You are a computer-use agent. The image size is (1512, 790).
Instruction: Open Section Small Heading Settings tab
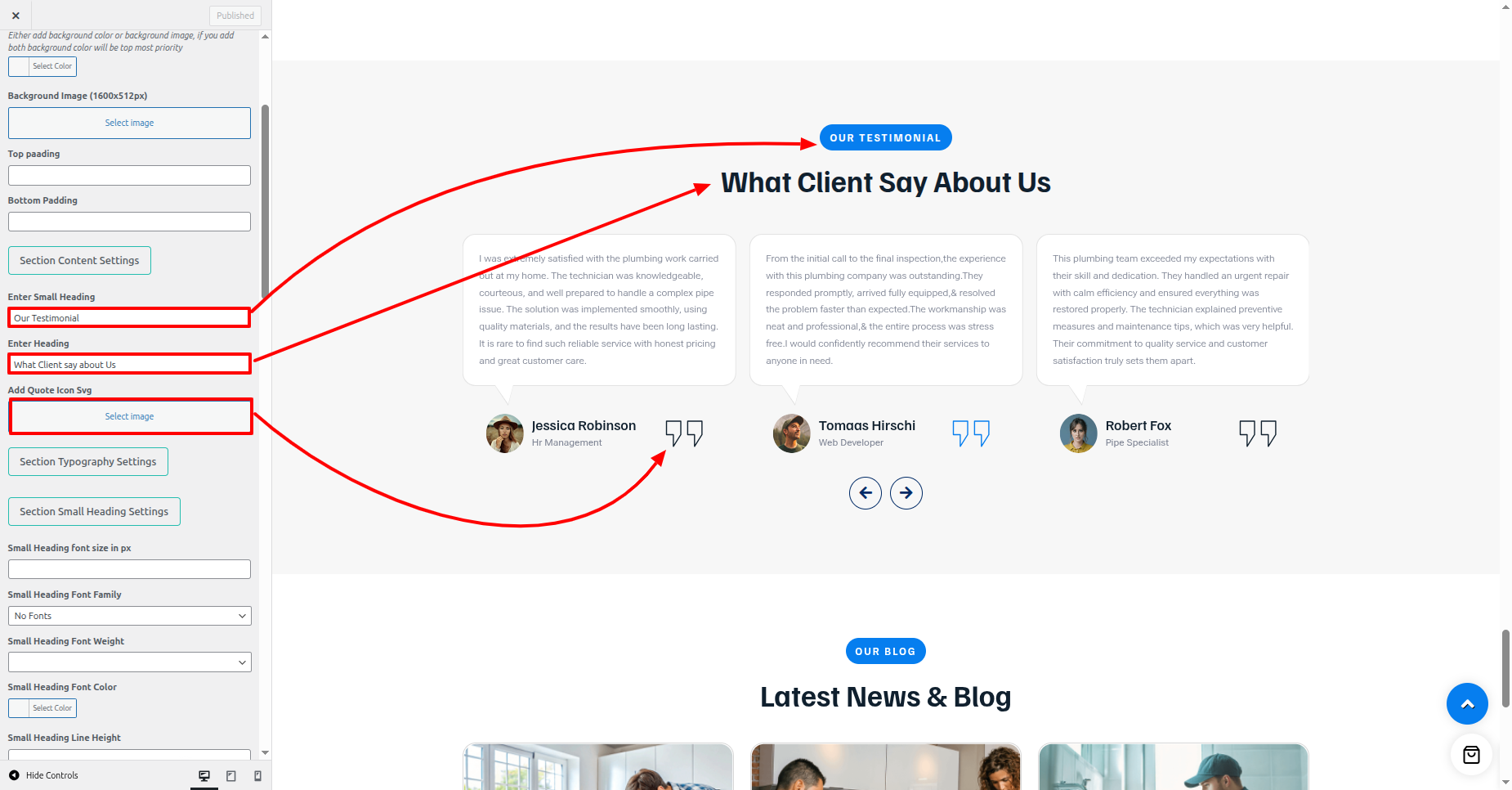coord(94,511)
